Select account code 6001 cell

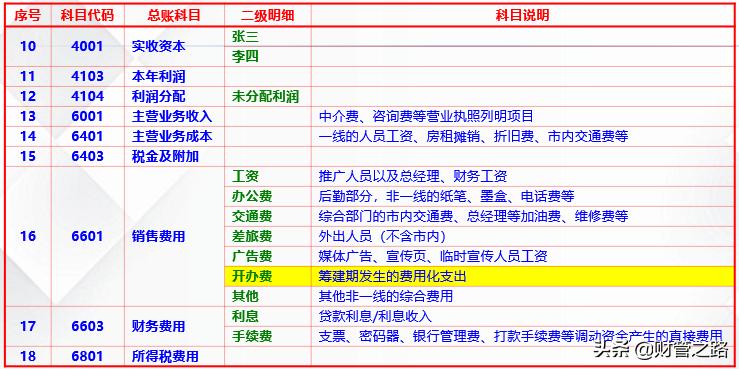click(x=87, y=116)
